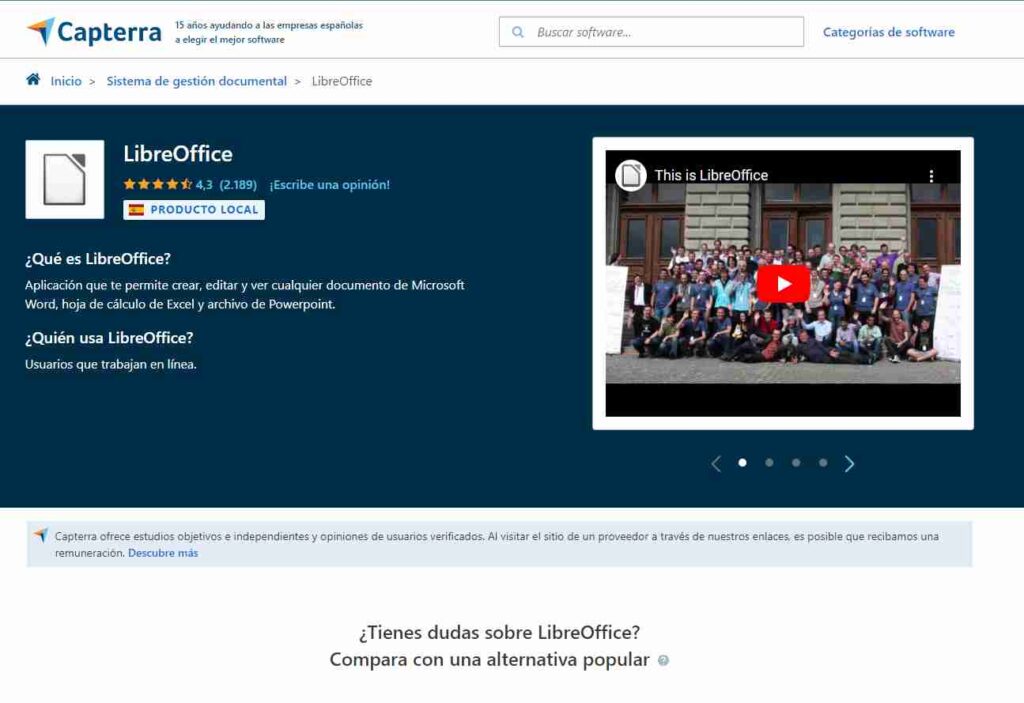1024x703 pixels.
Task: Click the home icon in the breadcrumb
Action: click(33, 80)
